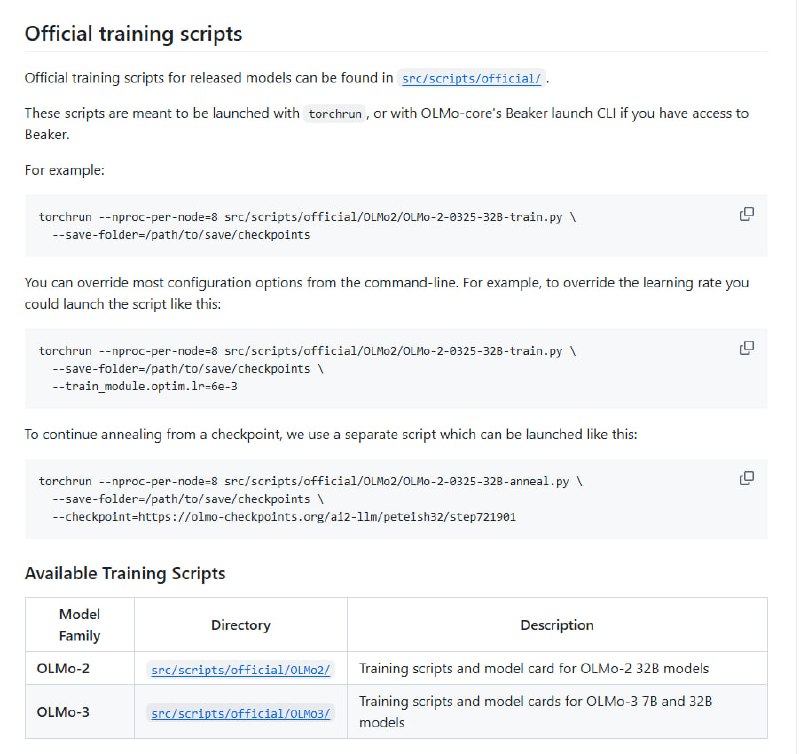The height and width of the screenshot is (754, 800).
Task: Copy the first torchrun train command
Action: 746,214
